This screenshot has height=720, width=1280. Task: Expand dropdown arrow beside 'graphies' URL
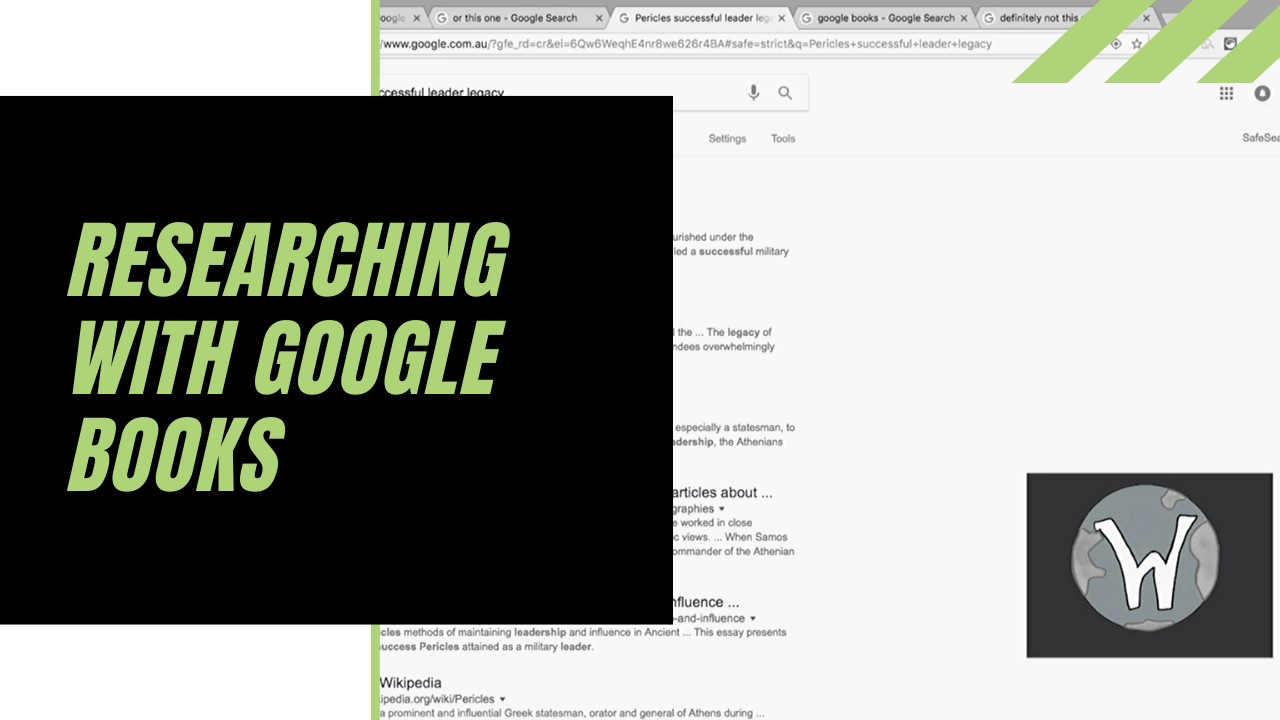click(722, 509)
